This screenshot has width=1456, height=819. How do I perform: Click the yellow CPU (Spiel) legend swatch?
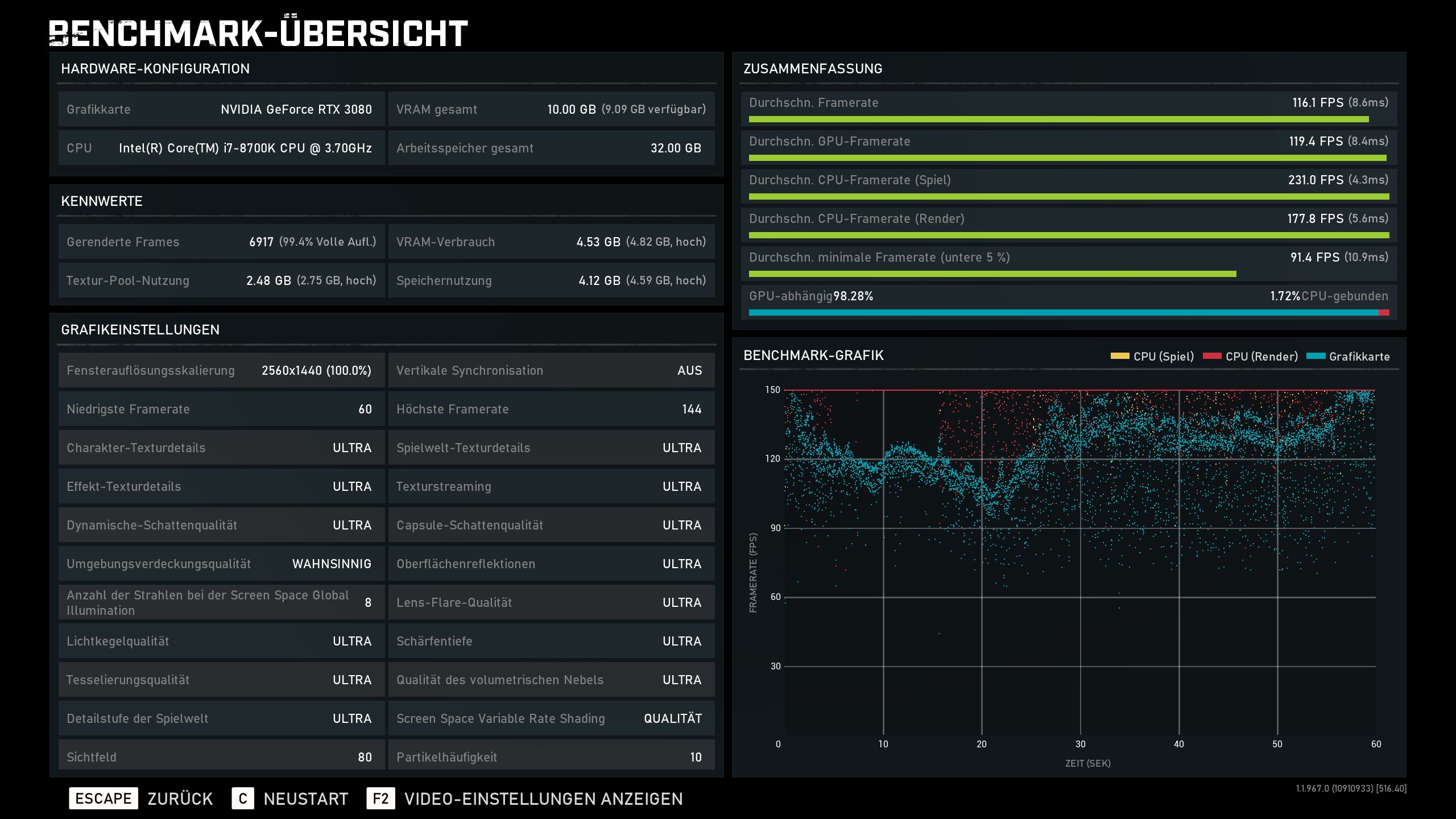[x=1119, y=356]
